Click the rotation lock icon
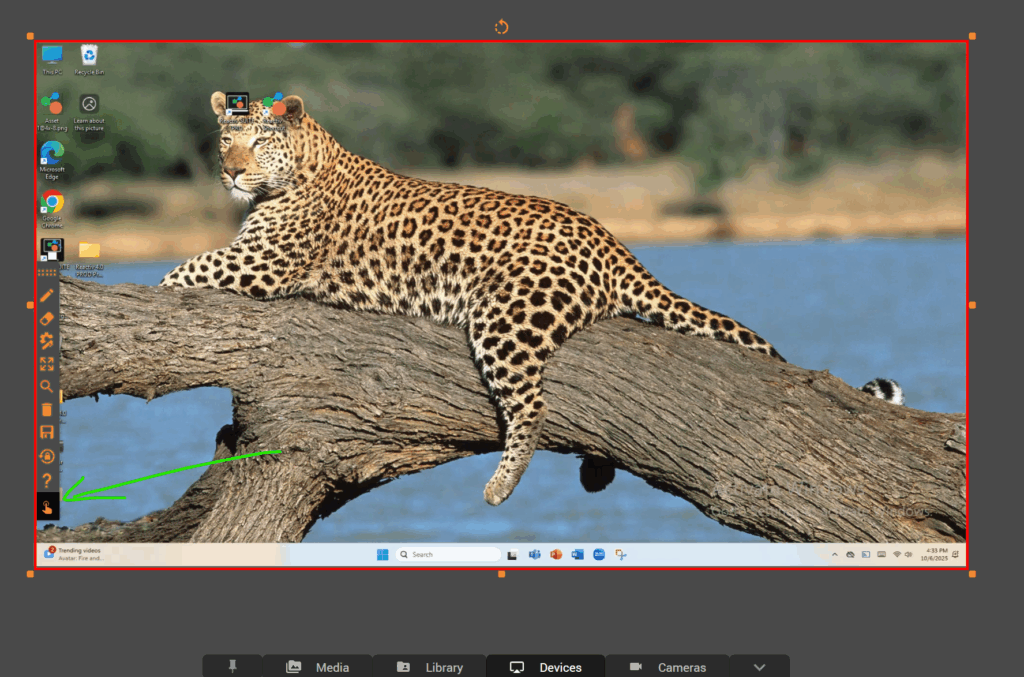 coord(47,456)
